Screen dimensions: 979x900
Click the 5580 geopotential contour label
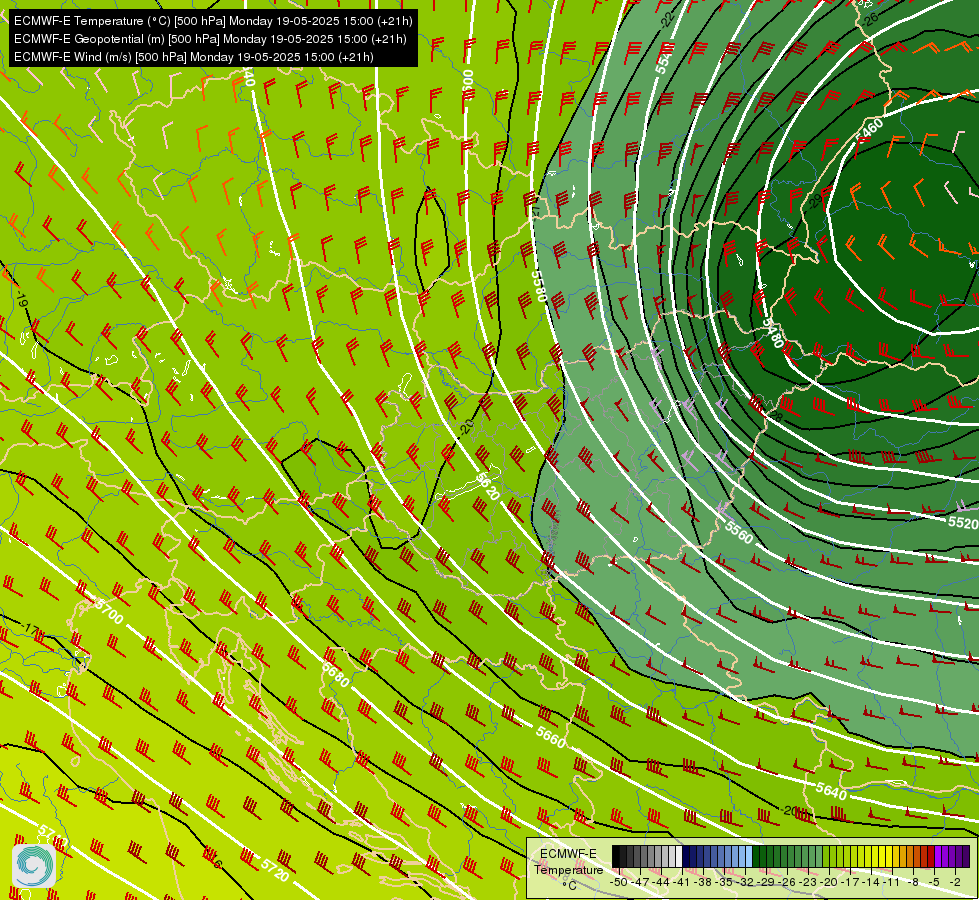tap(539, 286)
